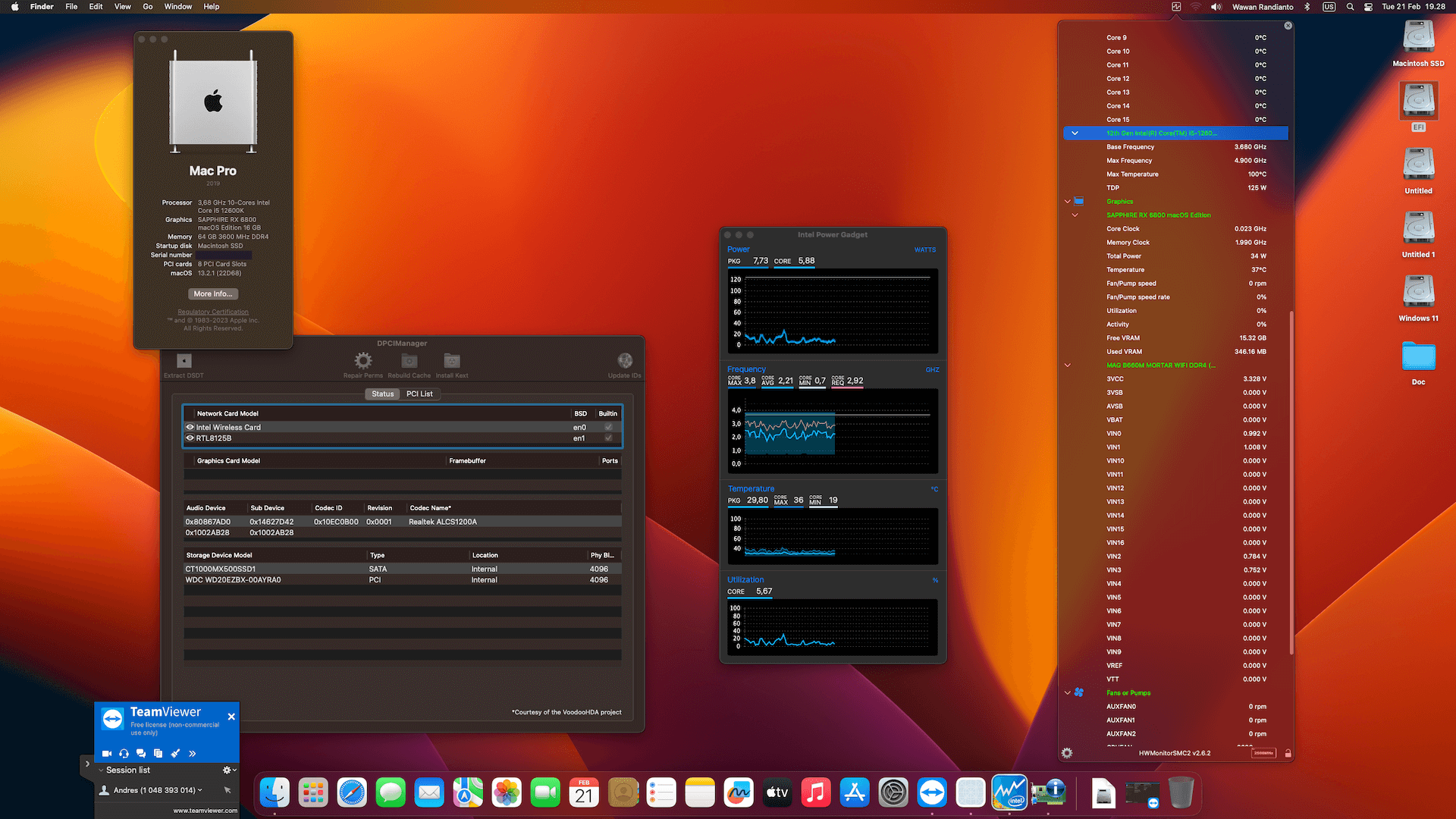Viewport: 1456px width, 819px height.
Task: Click Repair Perms gear icon in DPCIManager
Action: point(363,361)
